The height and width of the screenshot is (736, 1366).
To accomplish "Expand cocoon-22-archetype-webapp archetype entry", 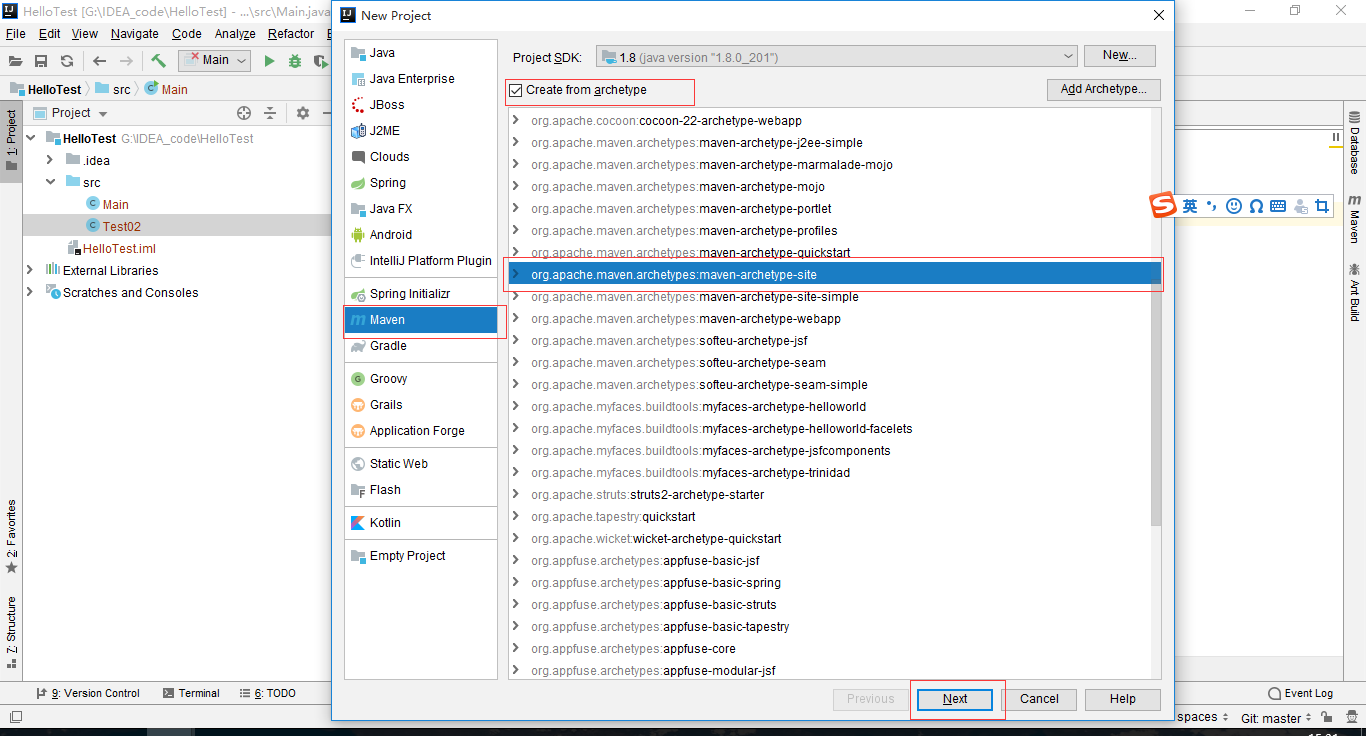I will 516,121.
